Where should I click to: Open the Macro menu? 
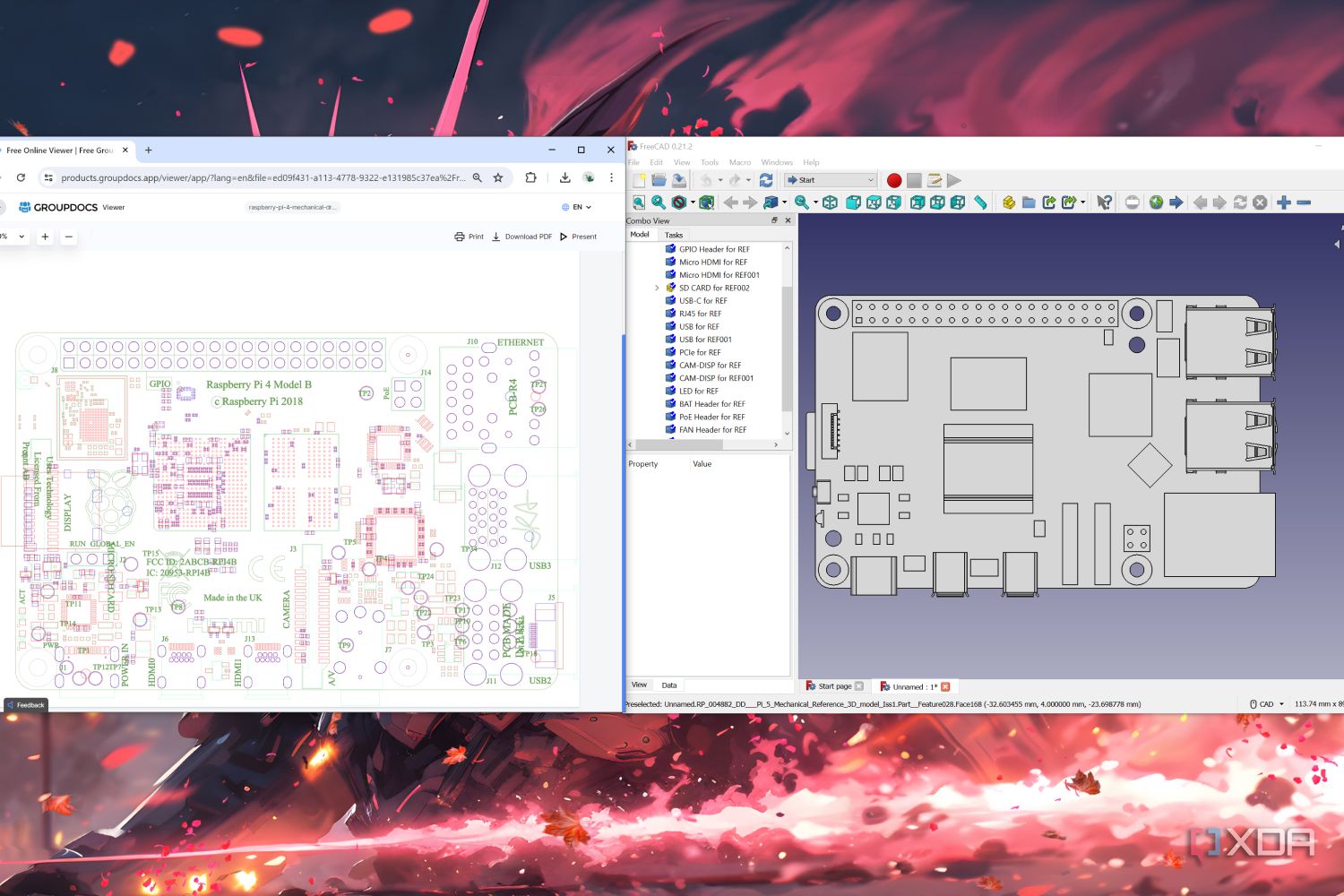point(739,162)
